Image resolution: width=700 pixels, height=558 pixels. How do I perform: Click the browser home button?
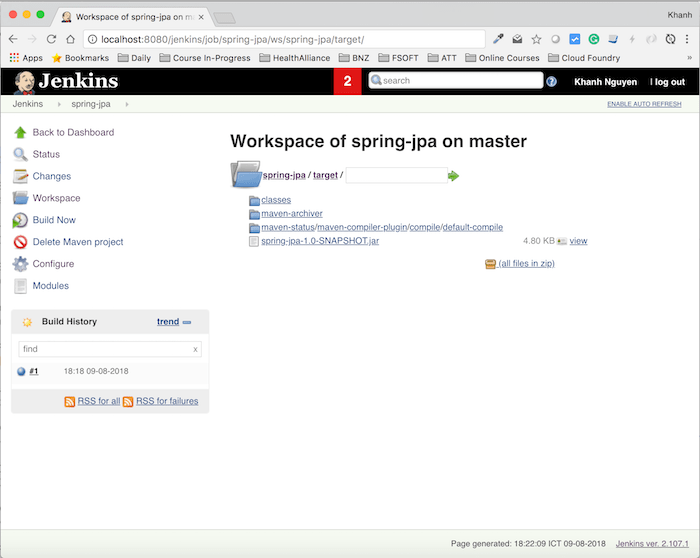click(x=71, y=39)
